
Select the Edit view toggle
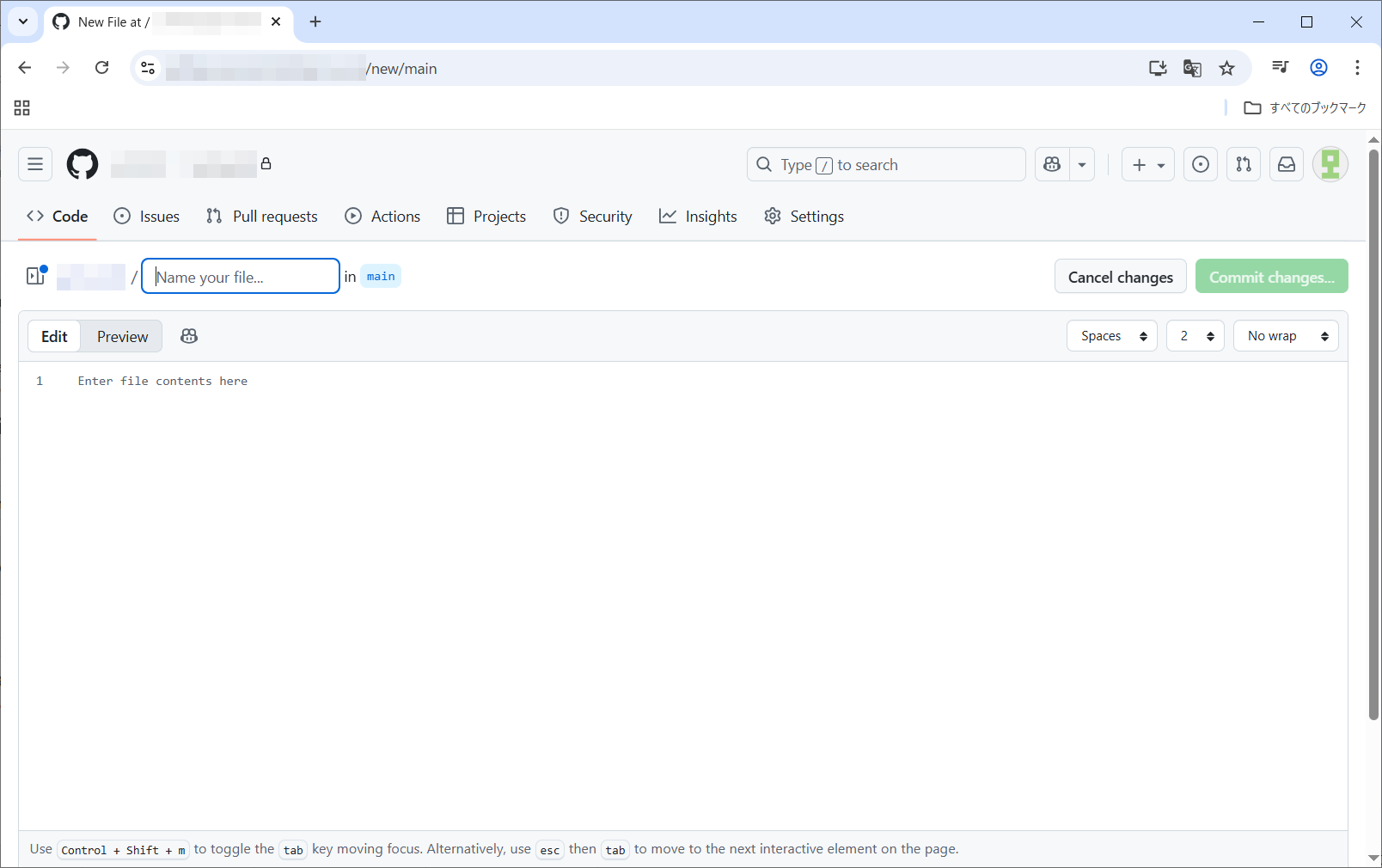(x=54, y=336)
